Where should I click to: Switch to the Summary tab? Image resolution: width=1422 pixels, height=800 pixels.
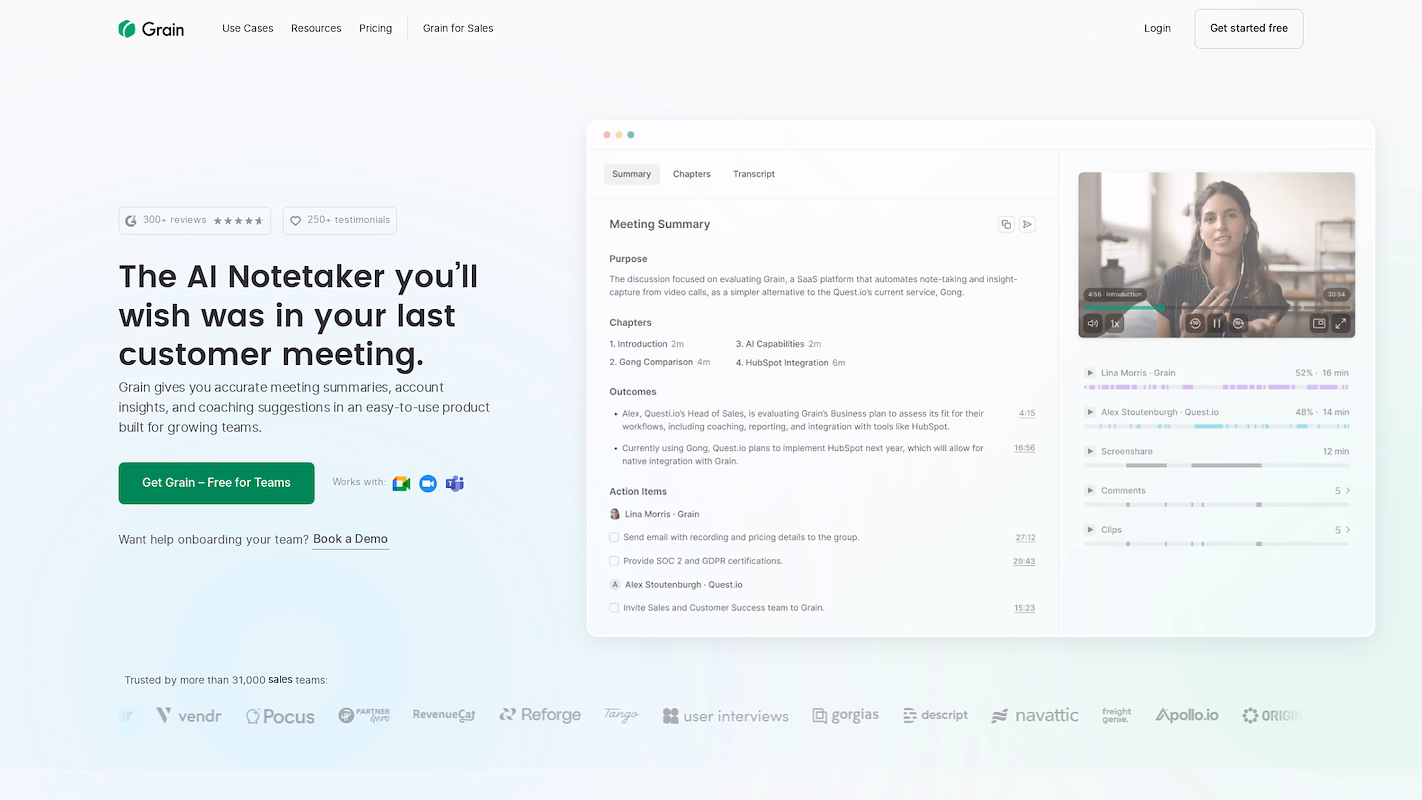tap(631, 174)
